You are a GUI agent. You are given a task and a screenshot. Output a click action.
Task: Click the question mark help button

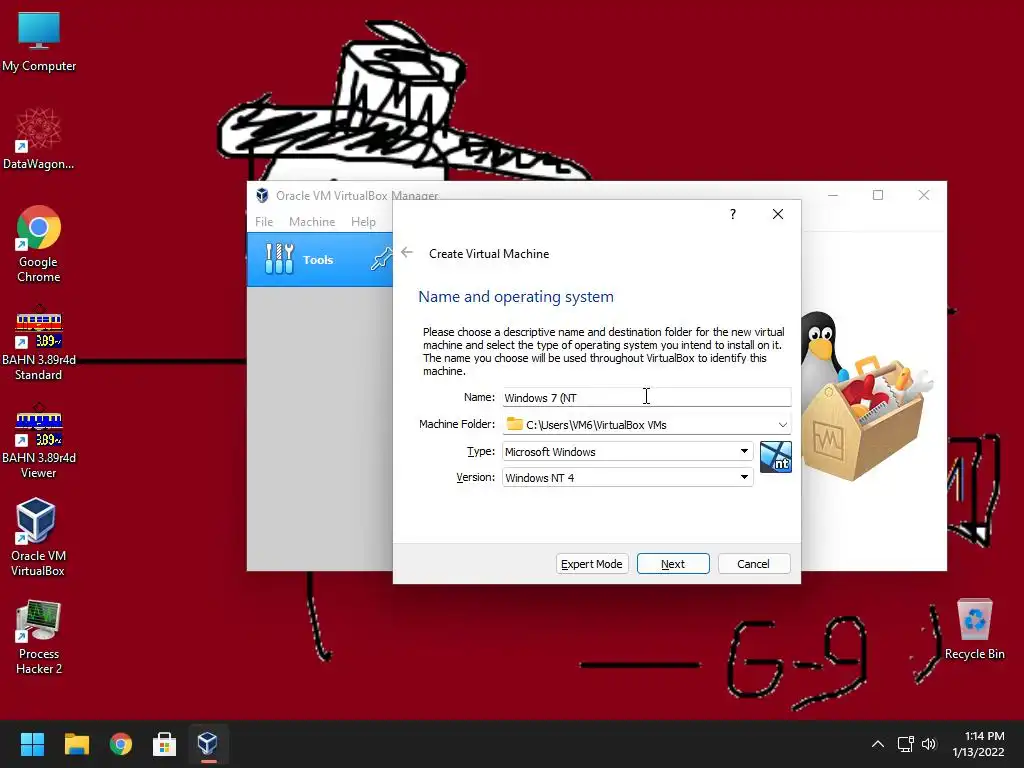click(x=733, y=214)
